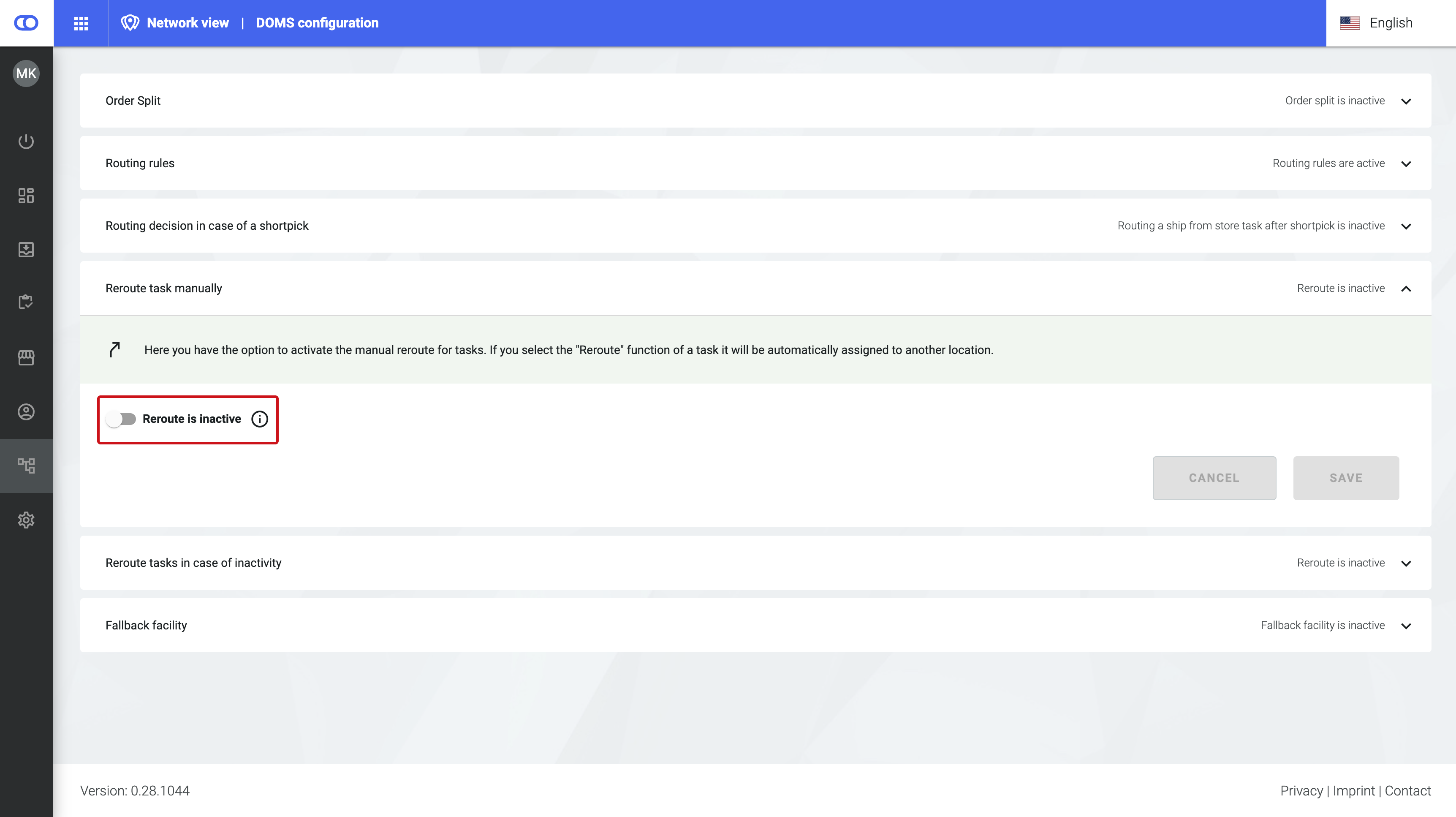The height and width of the screenshot is (817, 1456).
Task: Open the user account circle sidebar icon
Action: click(26, 411)
